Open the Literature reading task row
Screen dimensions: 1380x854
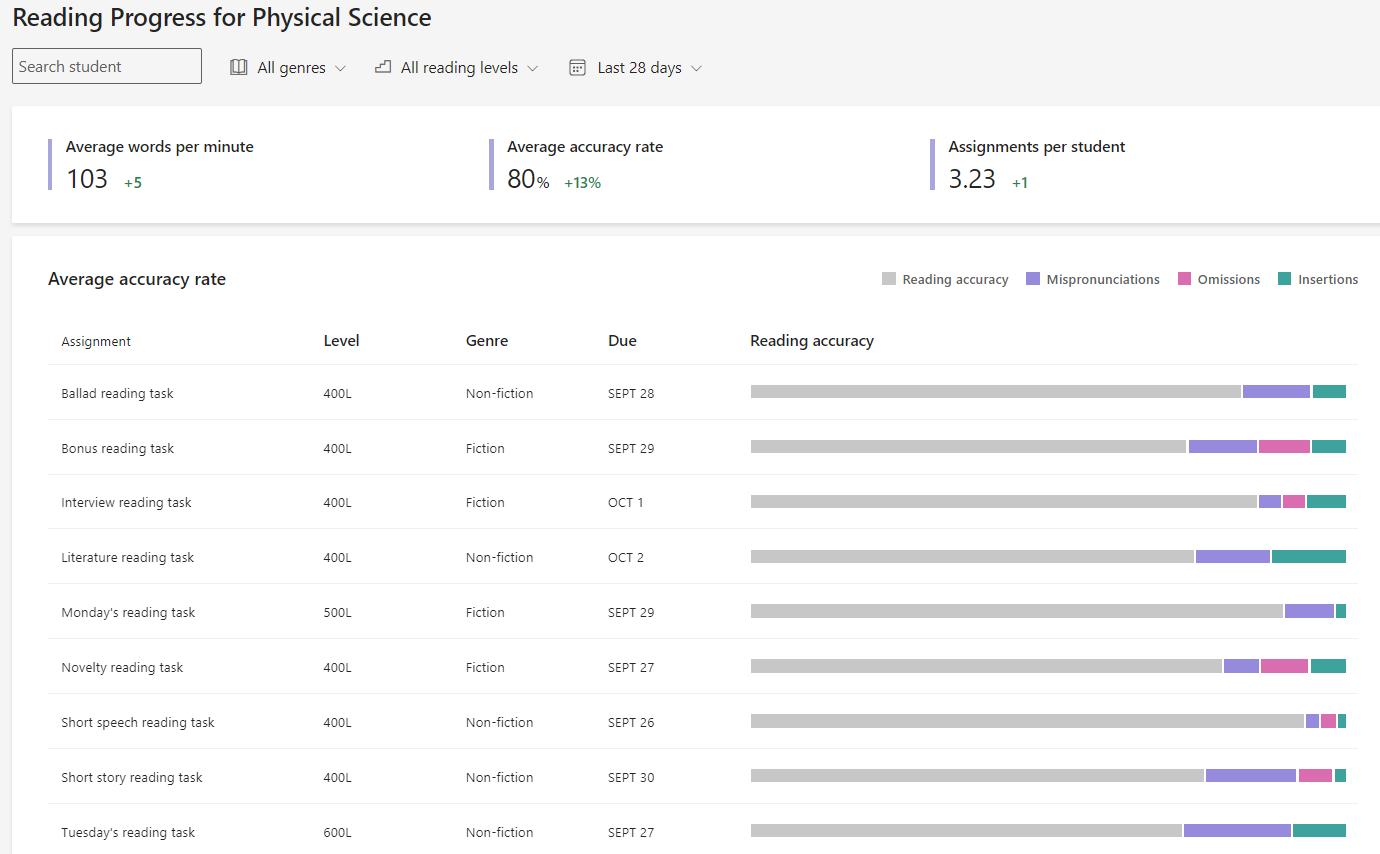click(x=127, y=557)
